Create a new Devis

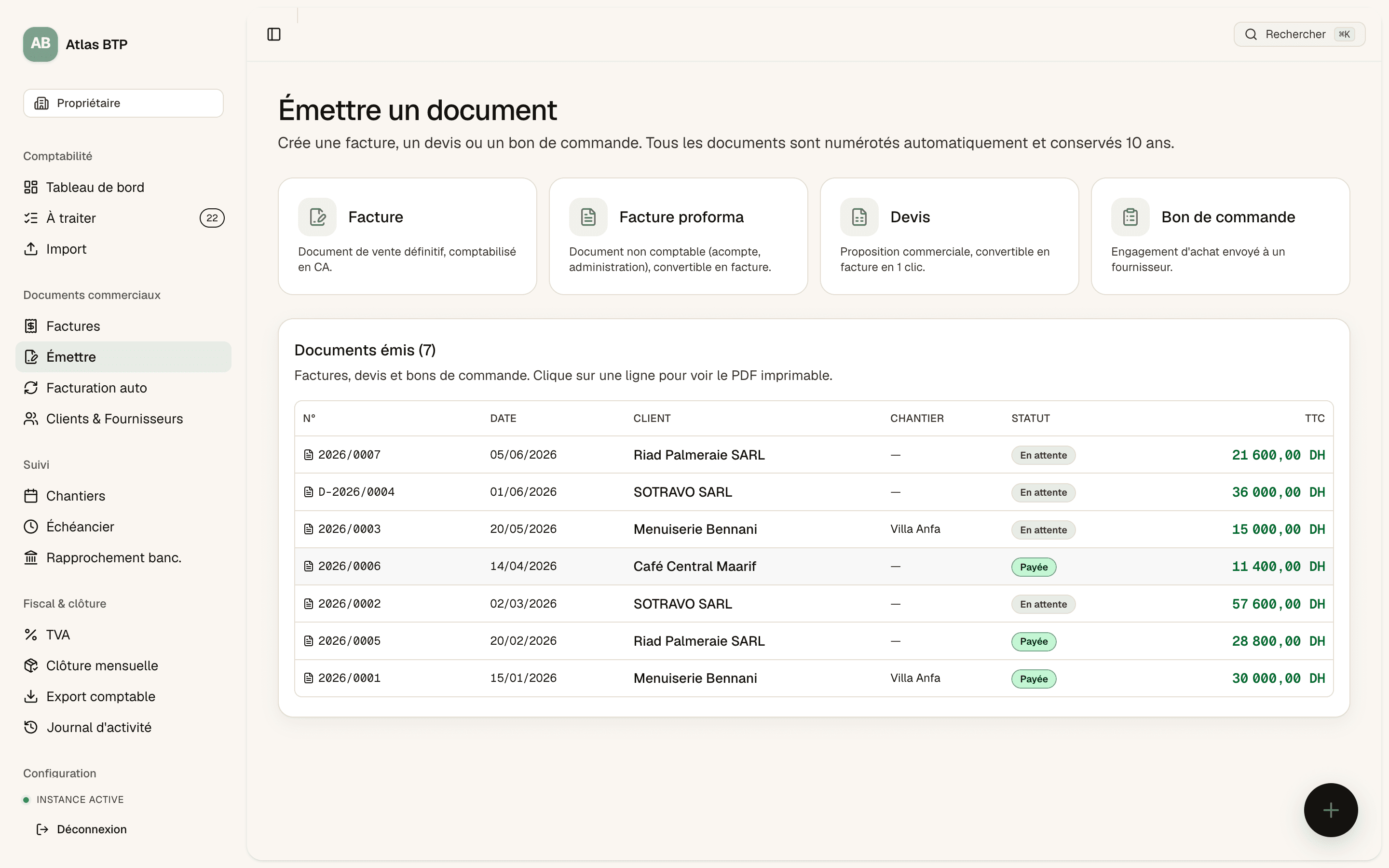point(949,236)
